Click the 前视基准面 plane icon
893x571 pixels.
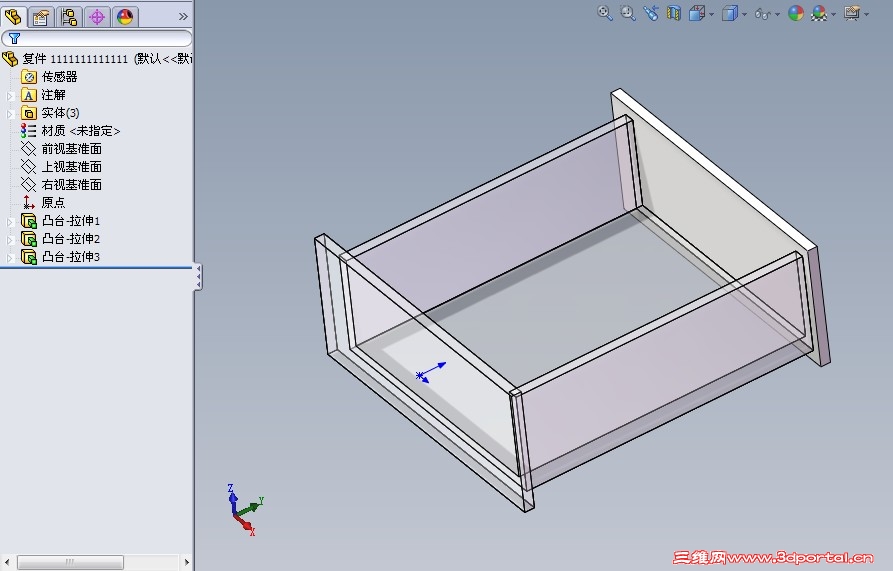click(28, 149)
